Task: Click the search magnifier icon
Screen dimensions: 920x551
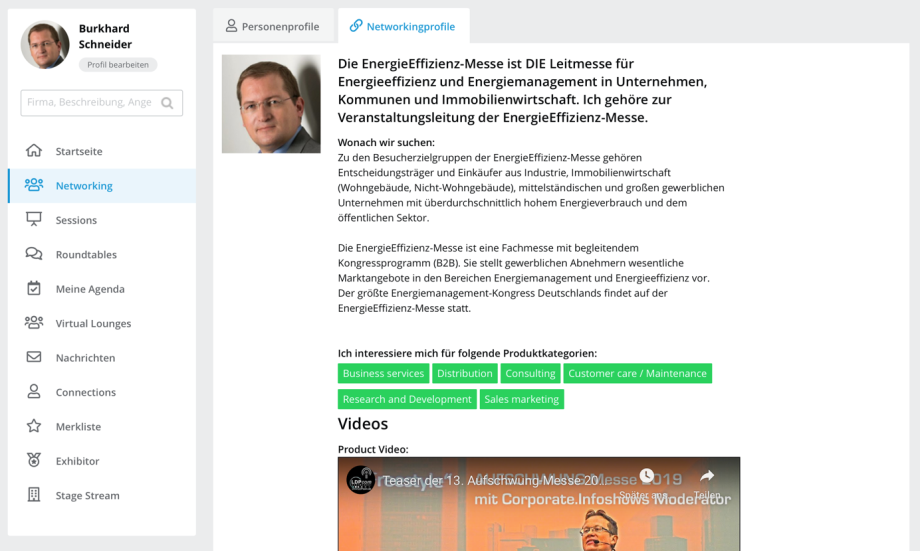Action: [167, 103]
